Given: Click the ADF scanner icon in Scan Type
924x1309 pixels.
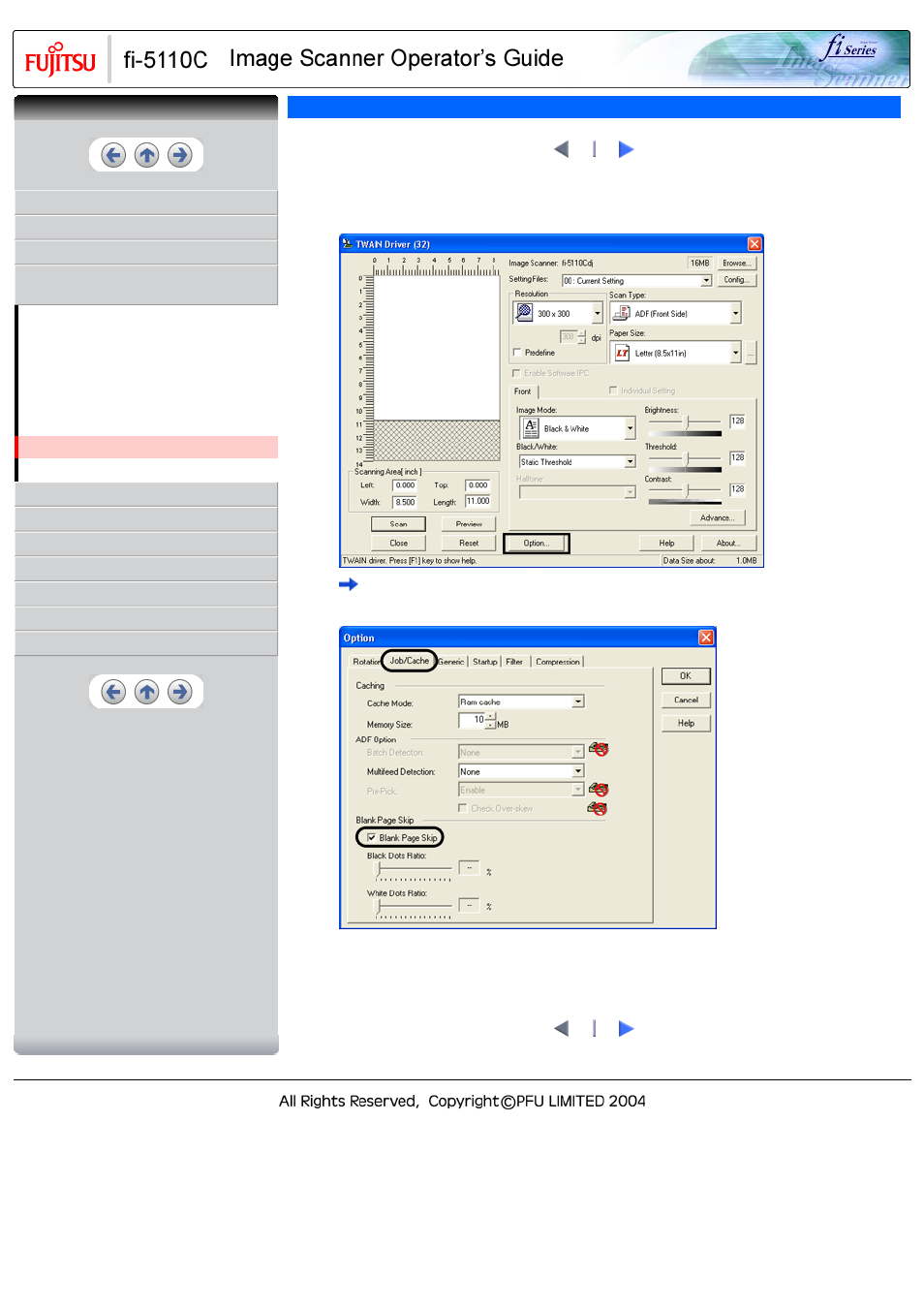Looking at the screenshot, I should coord(622,313).
